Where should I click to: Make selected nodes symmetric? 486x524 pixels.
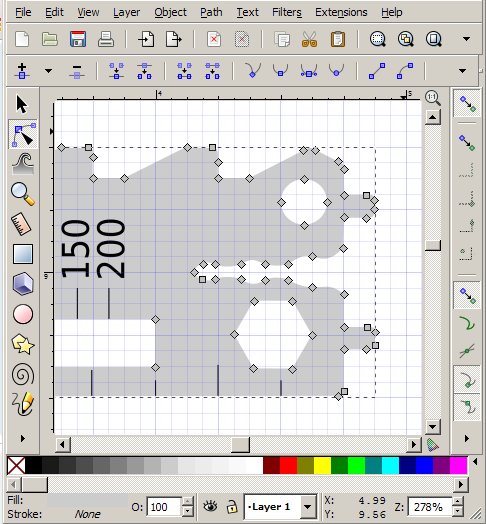pyautogui.click(x=309, y=71)
